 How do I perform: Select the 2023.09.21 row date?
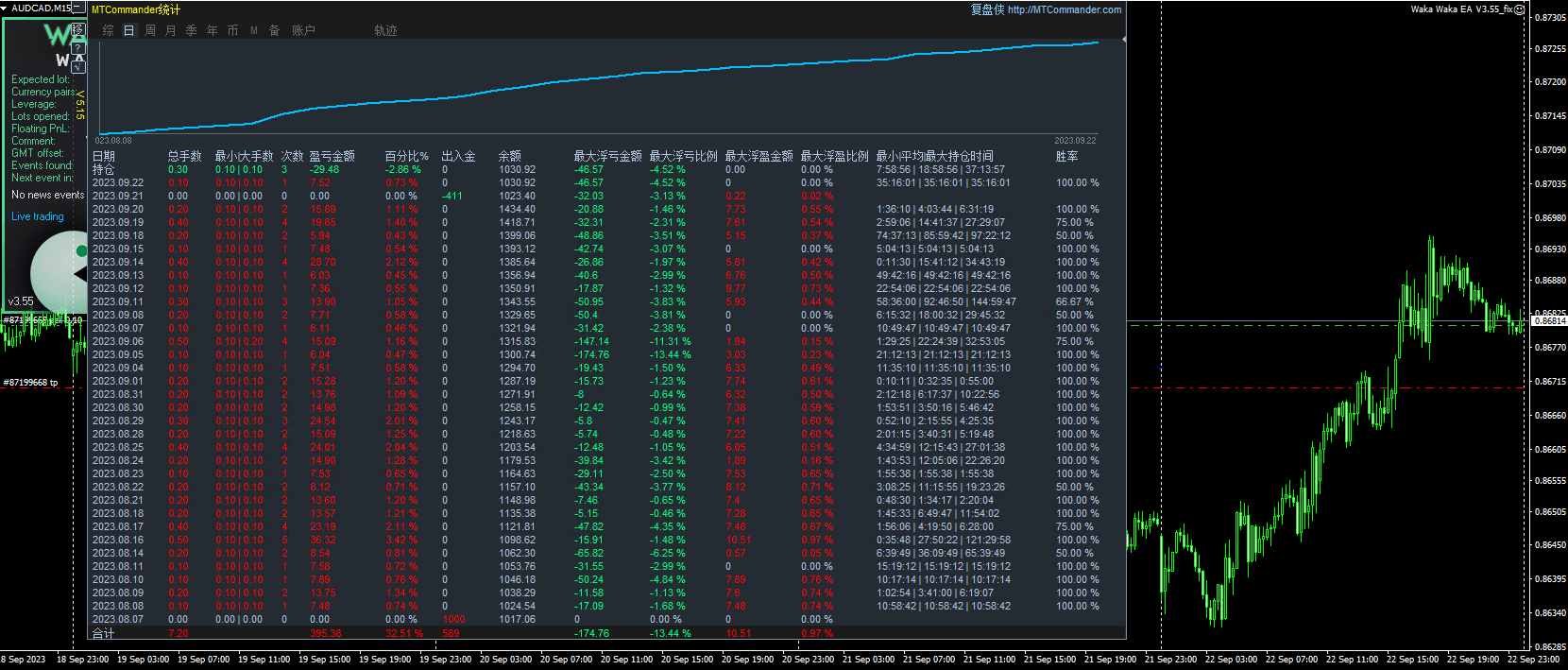point(118,196)
